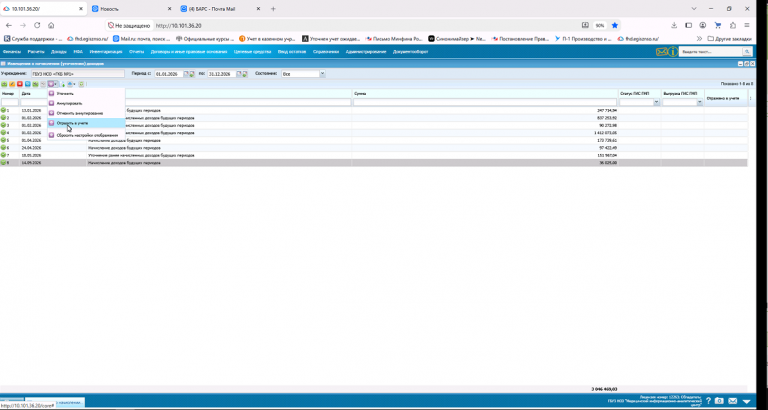Open the blue print dropdown icon in toolbar
This screenshot has width=768, height=410.
(x=72, y=84)
